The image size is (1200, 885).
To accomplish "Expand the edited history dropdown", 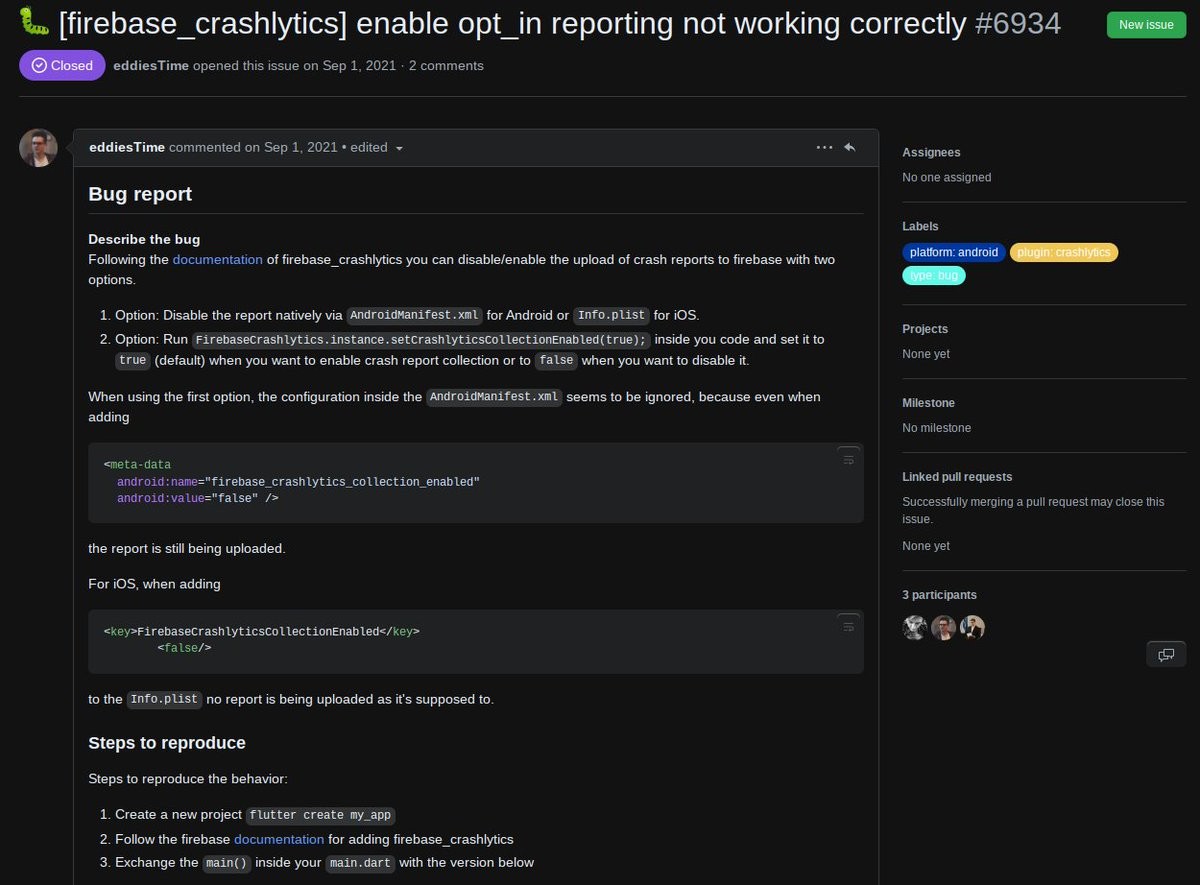I will (377, 147).
